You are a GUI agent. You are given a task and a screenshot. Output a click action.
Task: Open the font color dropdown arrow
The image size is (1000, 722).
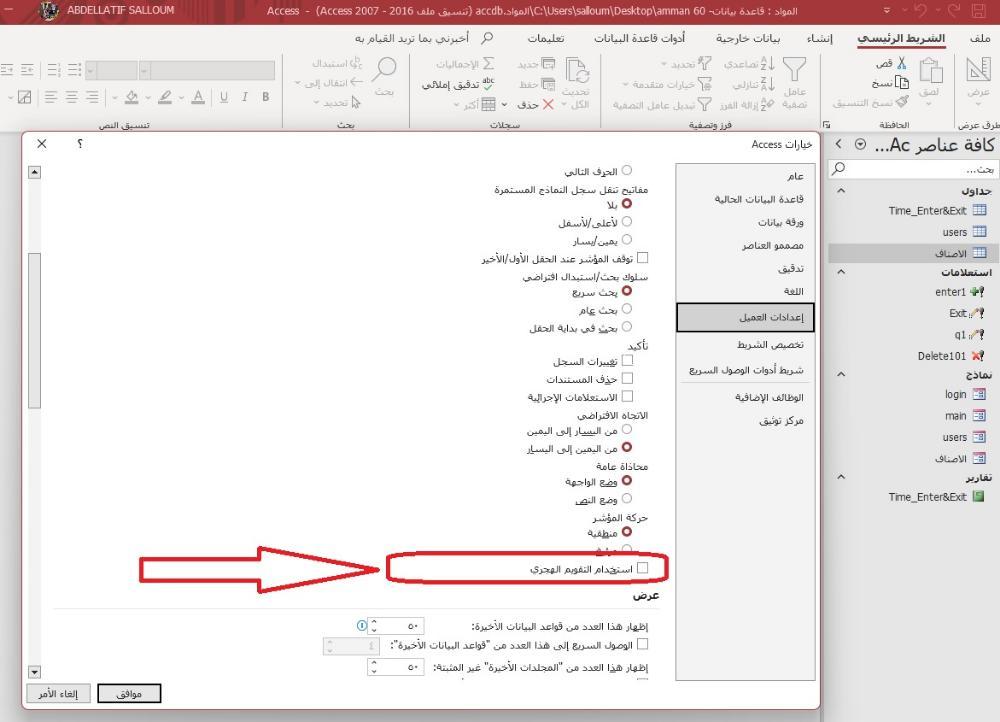pyautogui.click(x=182, y=98)
